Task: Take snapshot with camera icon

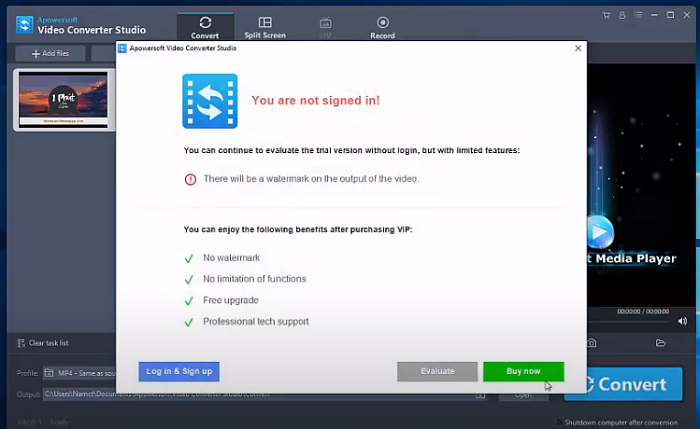Action: 592,343
